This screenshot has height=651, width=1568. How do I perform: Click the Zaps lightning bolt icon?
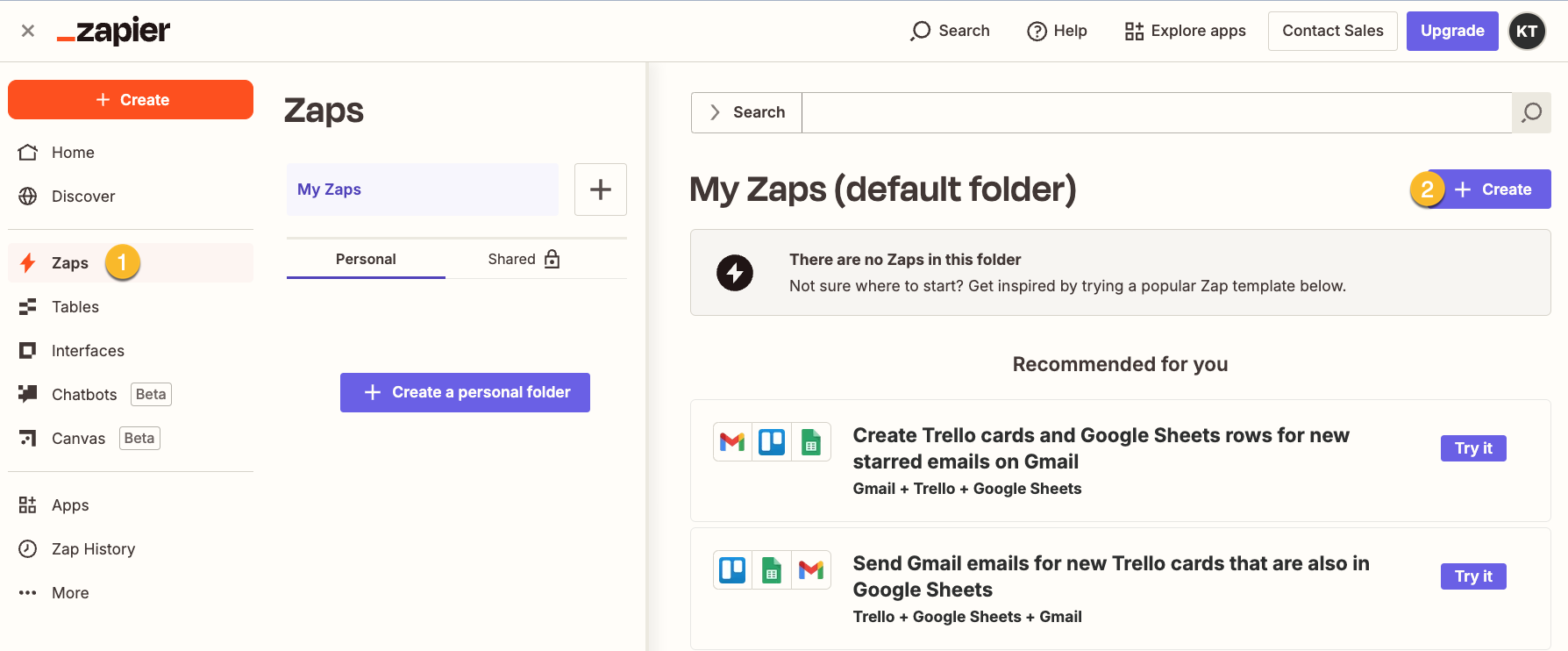tap(28, 262)
